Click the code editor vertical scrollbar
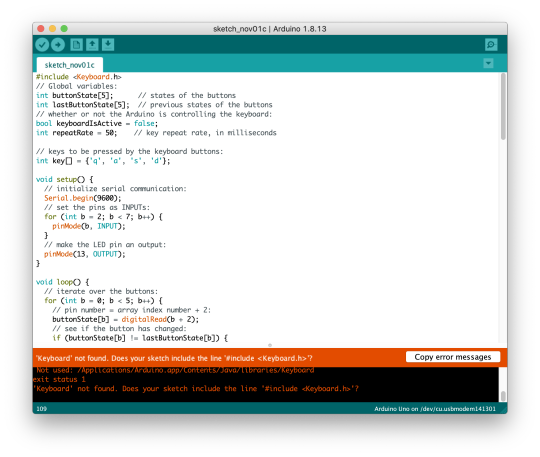Viewport: 540px width, 457px height. (503, 107)
